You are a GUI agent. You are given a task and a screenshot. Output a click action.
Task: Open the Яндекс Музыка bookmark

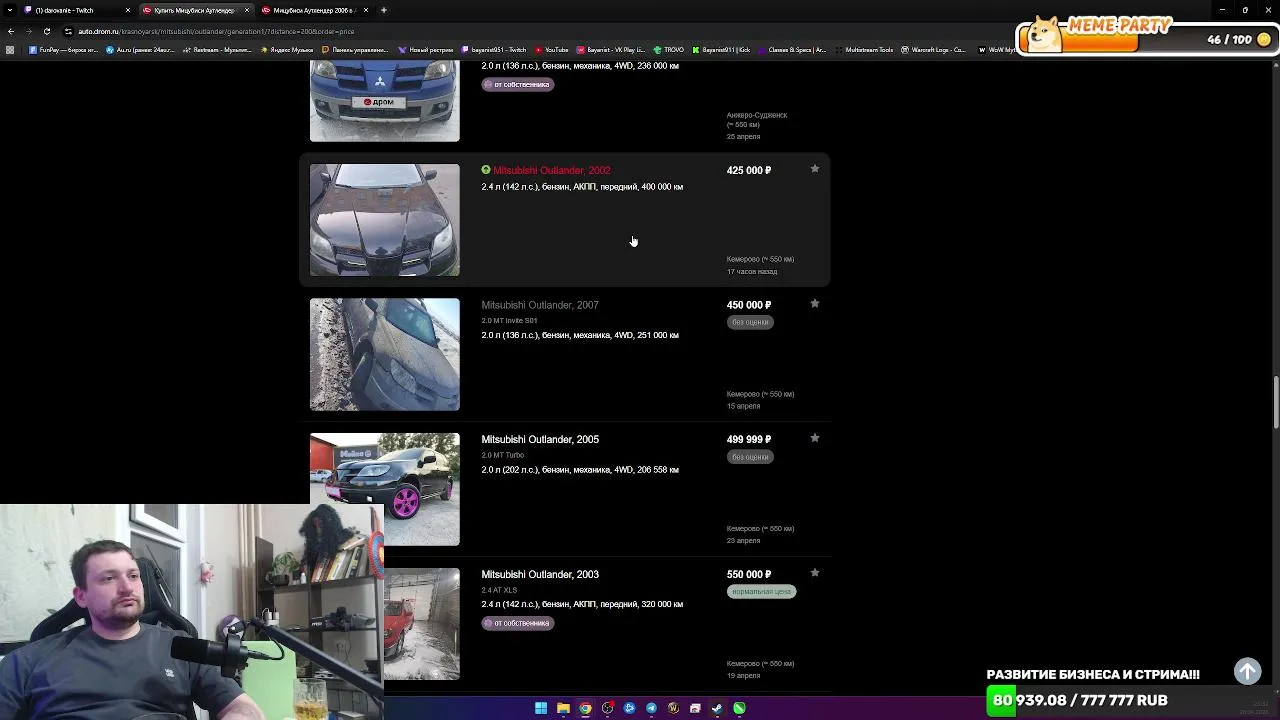pos(287,49)
